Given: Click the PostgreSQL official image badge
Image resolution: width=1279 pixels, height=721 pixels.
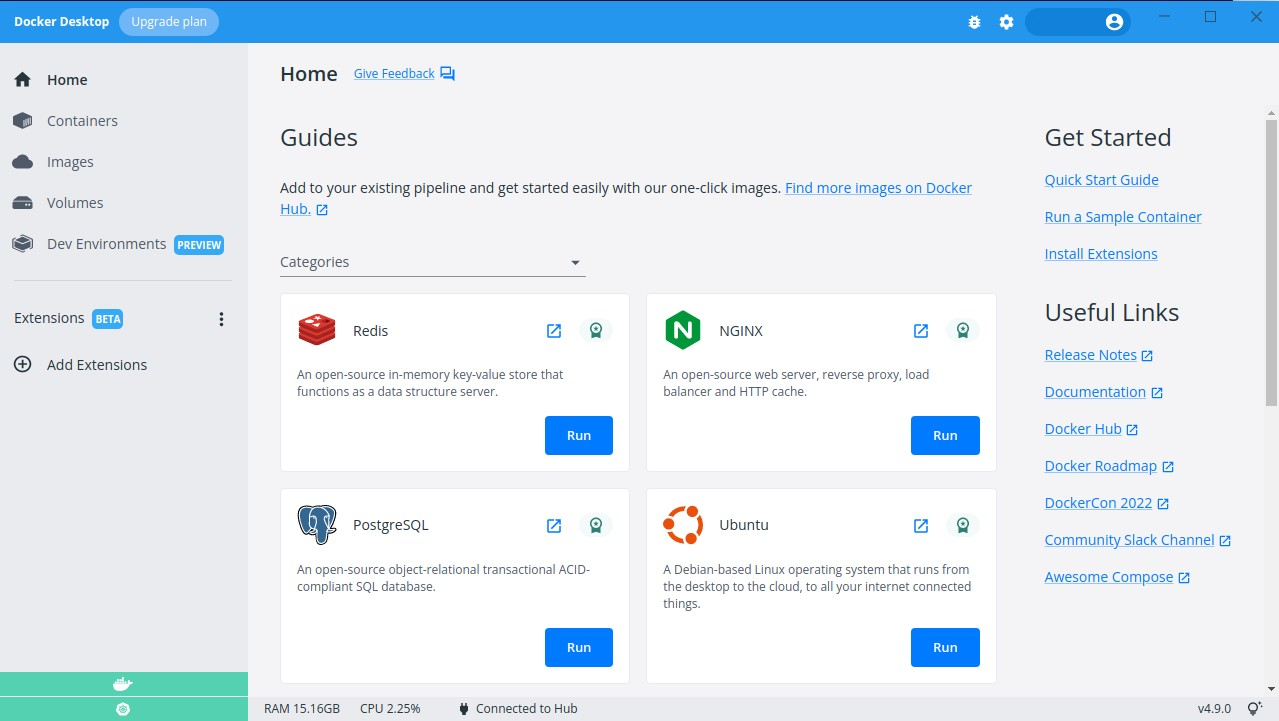Looking at the screenshot, I should tap(596, 525).
